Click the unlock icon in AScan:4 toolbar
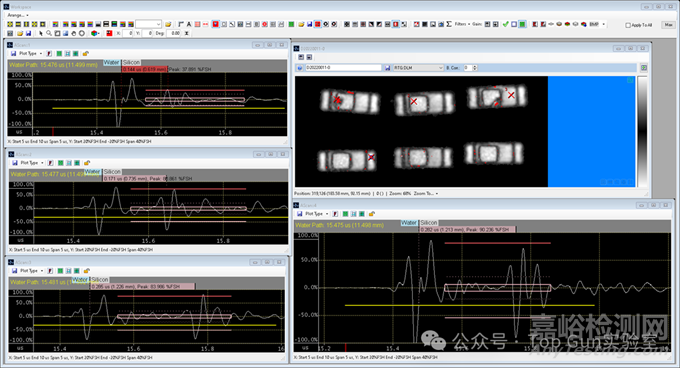 tap(372, 214)
